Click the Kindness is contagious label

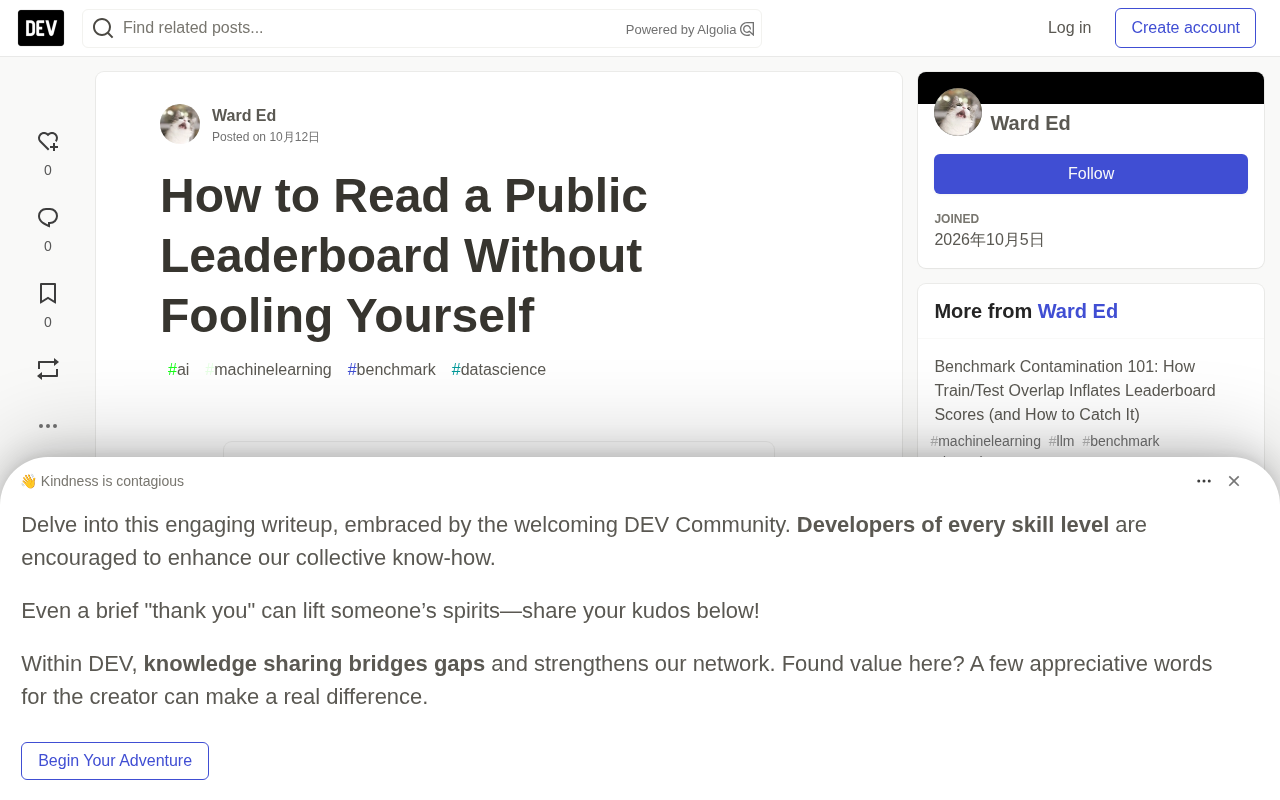[x=112, y=481]
